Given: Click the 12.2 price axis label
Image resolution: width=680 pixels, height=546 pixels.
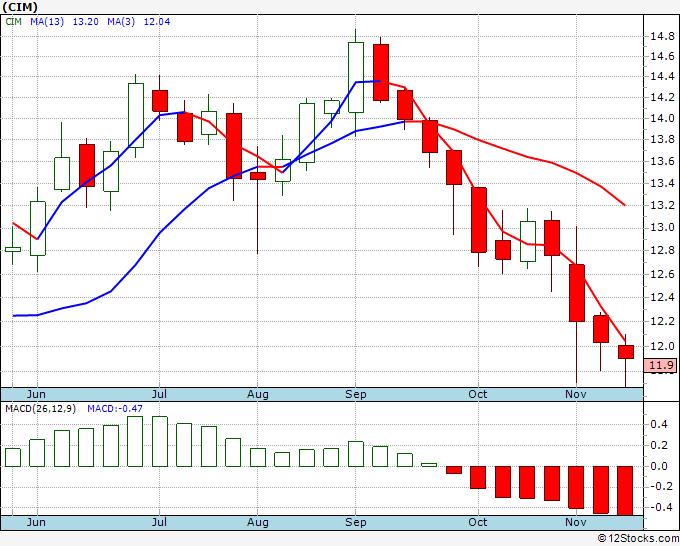Looking at the screenshot, I should click(x=662, y=321).
